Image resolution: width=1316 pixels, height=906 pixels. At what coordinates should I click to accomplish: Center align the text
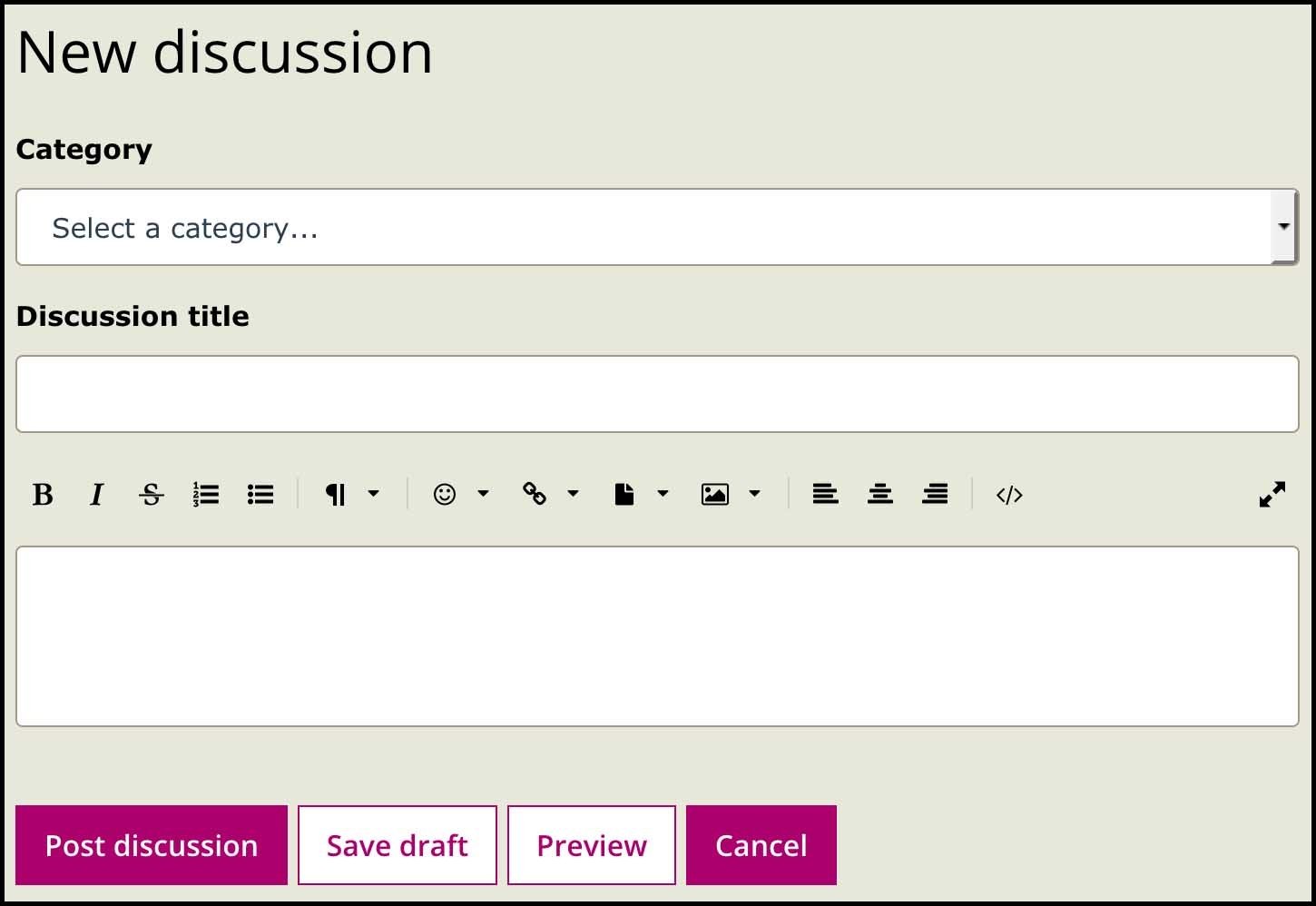[880, 494]
